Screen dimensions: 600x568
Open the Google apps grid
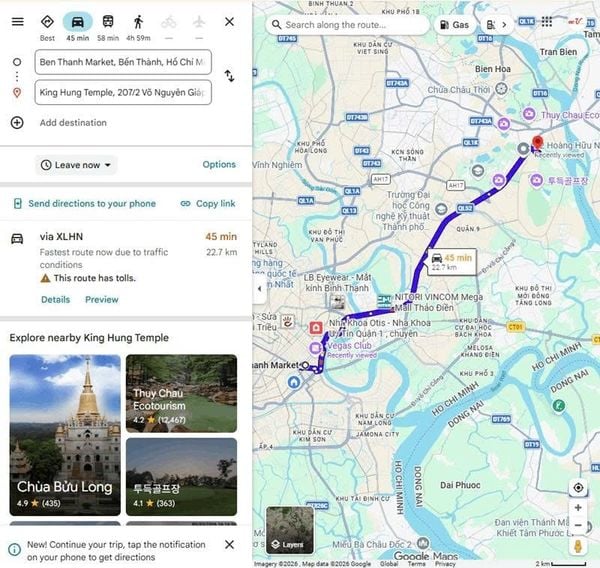[x=547, y=22]
